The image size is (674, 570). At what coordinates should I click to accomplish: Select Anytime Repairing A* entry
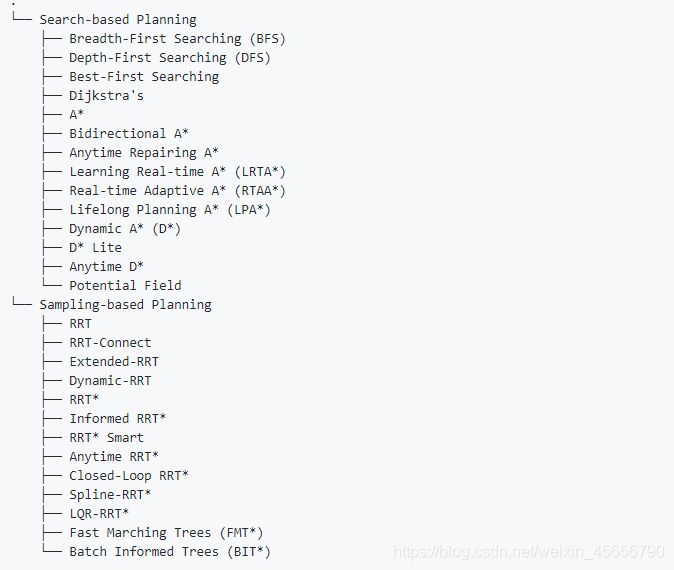click(x=144, y=153)
